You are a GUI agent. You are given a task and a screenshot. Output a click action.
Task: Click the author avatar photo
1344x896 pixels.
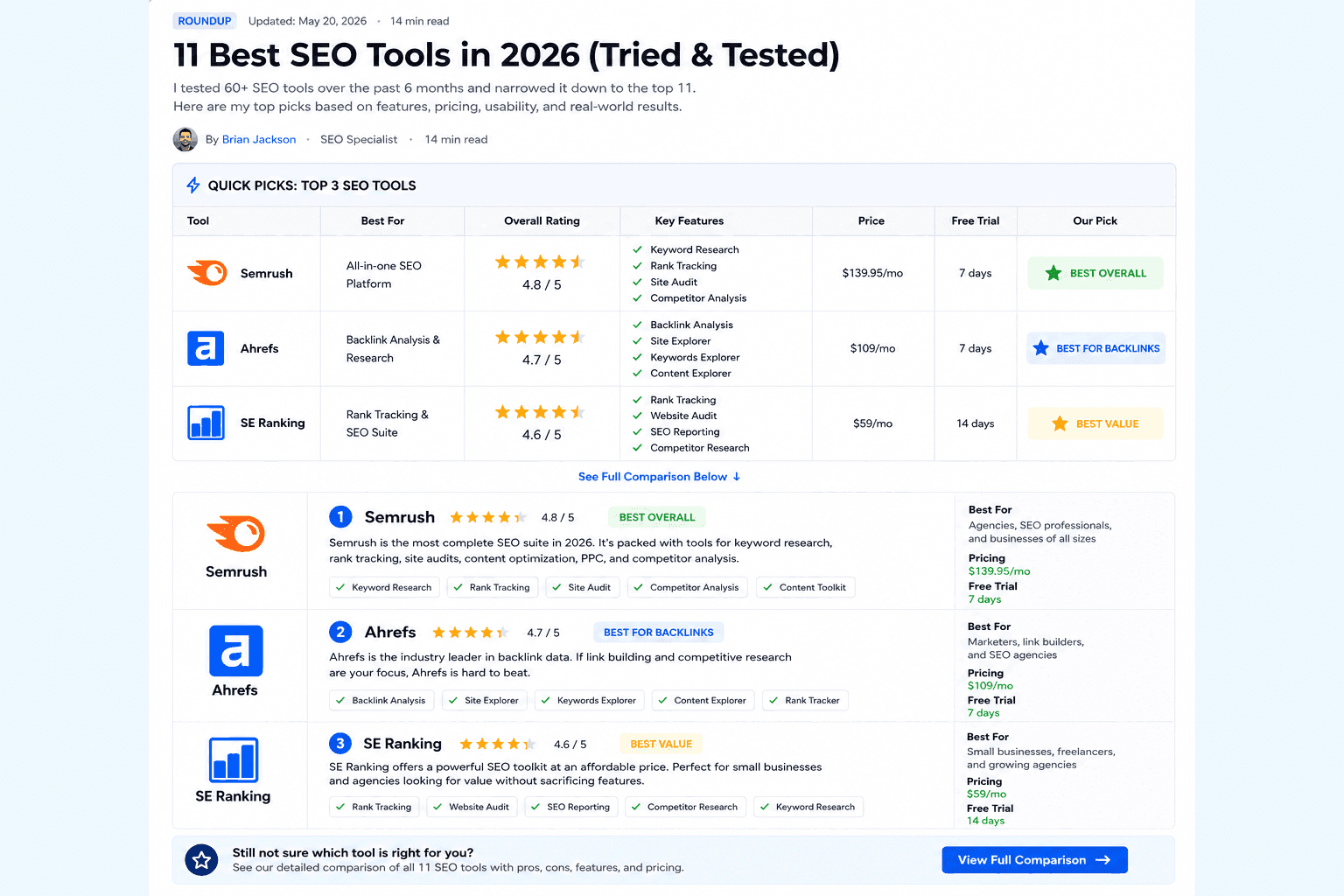(185, 139)
